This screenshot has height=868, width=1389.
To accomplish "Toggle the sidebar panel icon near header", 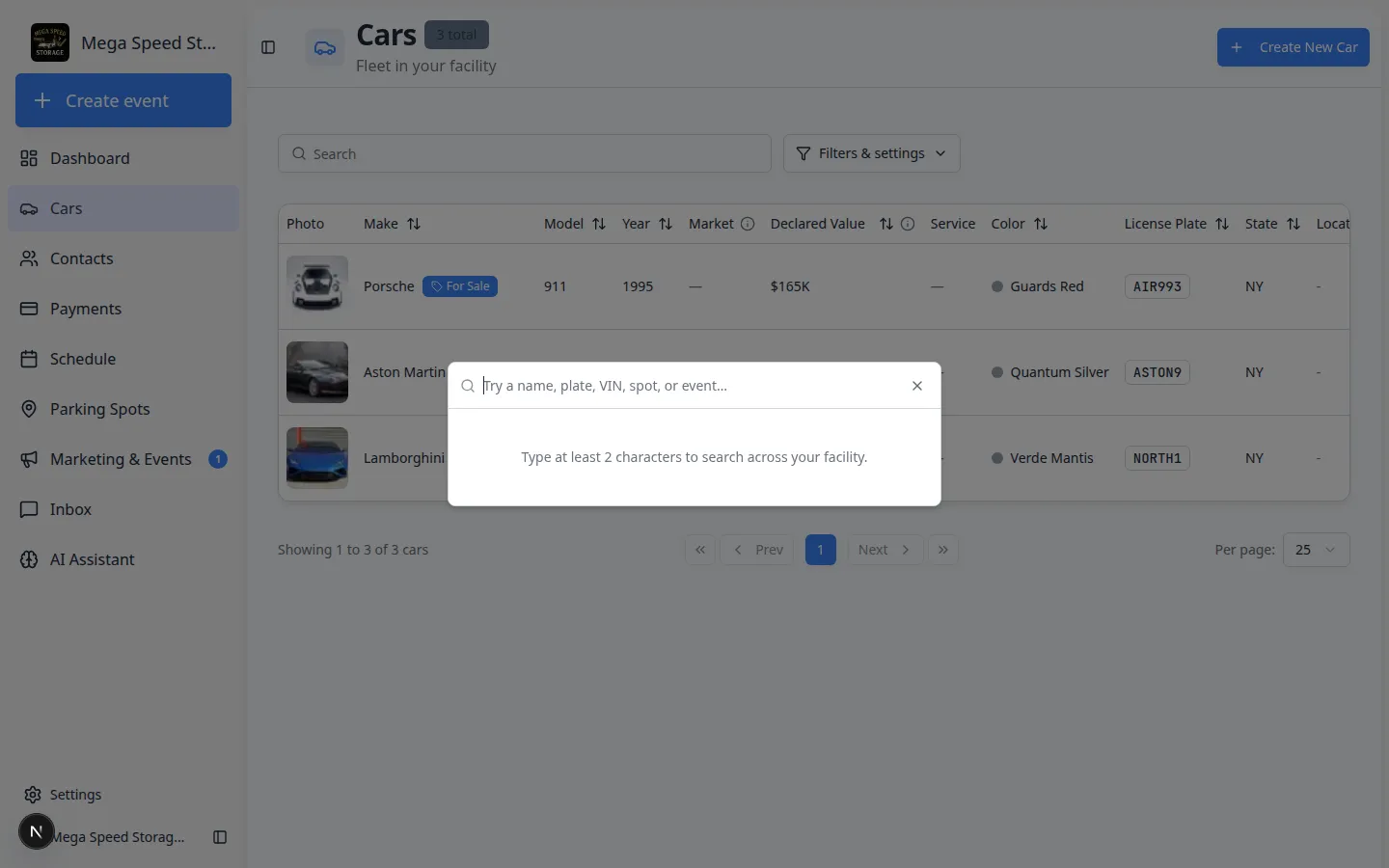I will coord(268,47).
